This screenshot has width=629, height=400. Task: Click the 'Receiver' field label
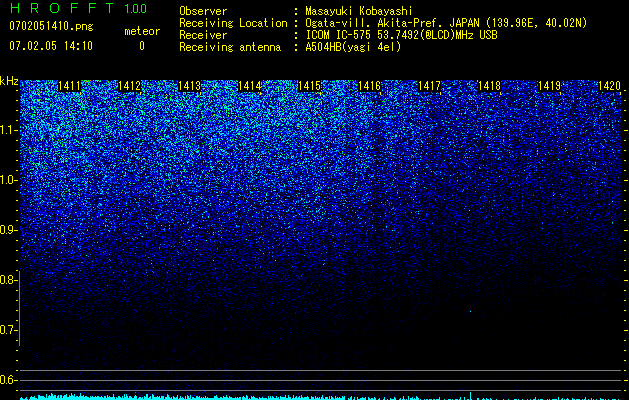pyautogui.click(x=203, y=35)
